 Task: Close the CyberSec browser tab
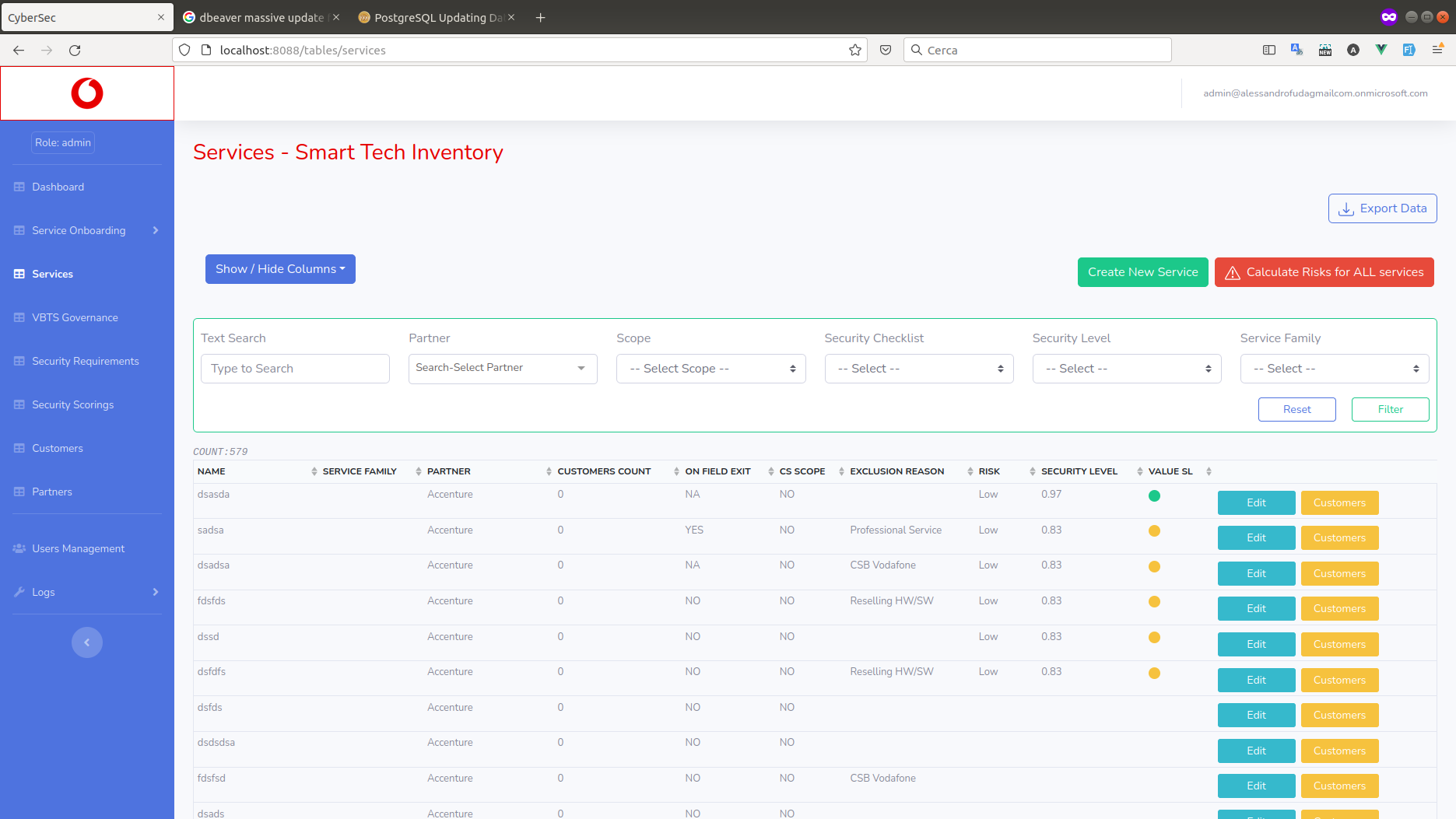(161, 17)
